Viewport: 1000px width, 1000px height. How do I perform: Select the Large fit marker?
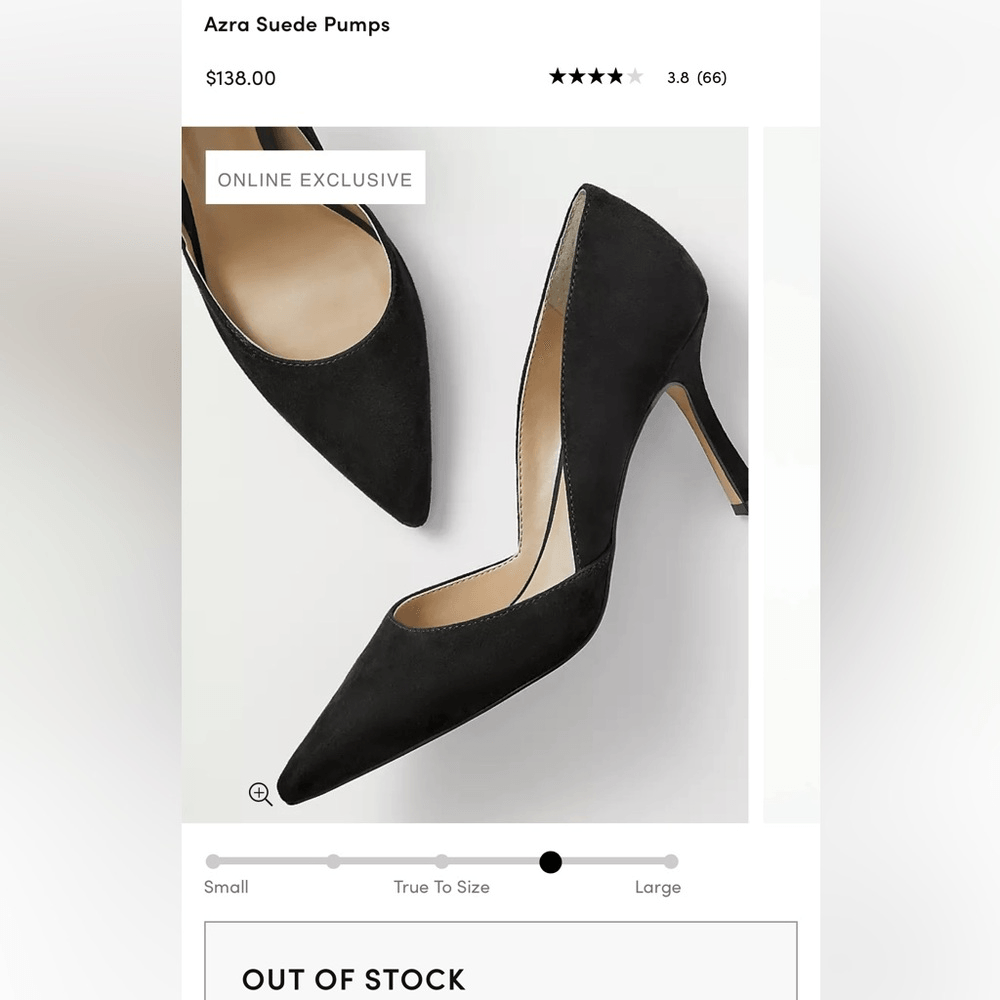click(672, 862)
